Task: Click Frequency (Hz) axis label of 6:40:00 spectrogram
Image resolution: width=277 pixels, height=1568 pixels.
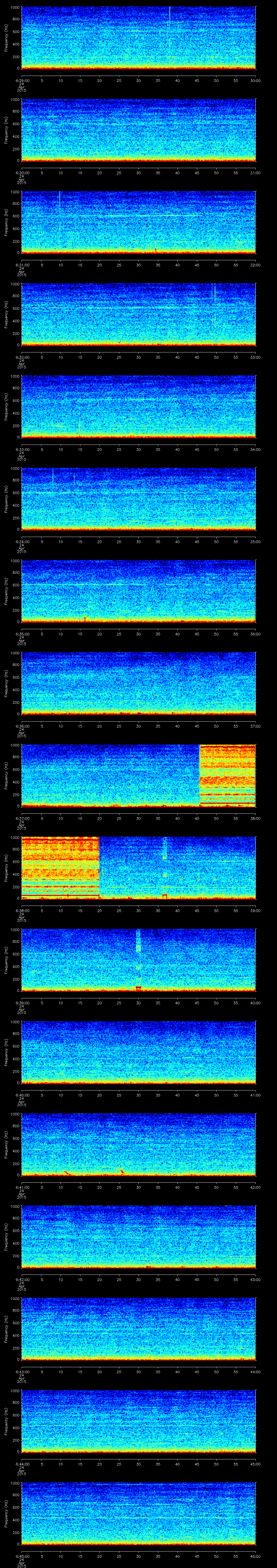Action: tap(6, 1052)
